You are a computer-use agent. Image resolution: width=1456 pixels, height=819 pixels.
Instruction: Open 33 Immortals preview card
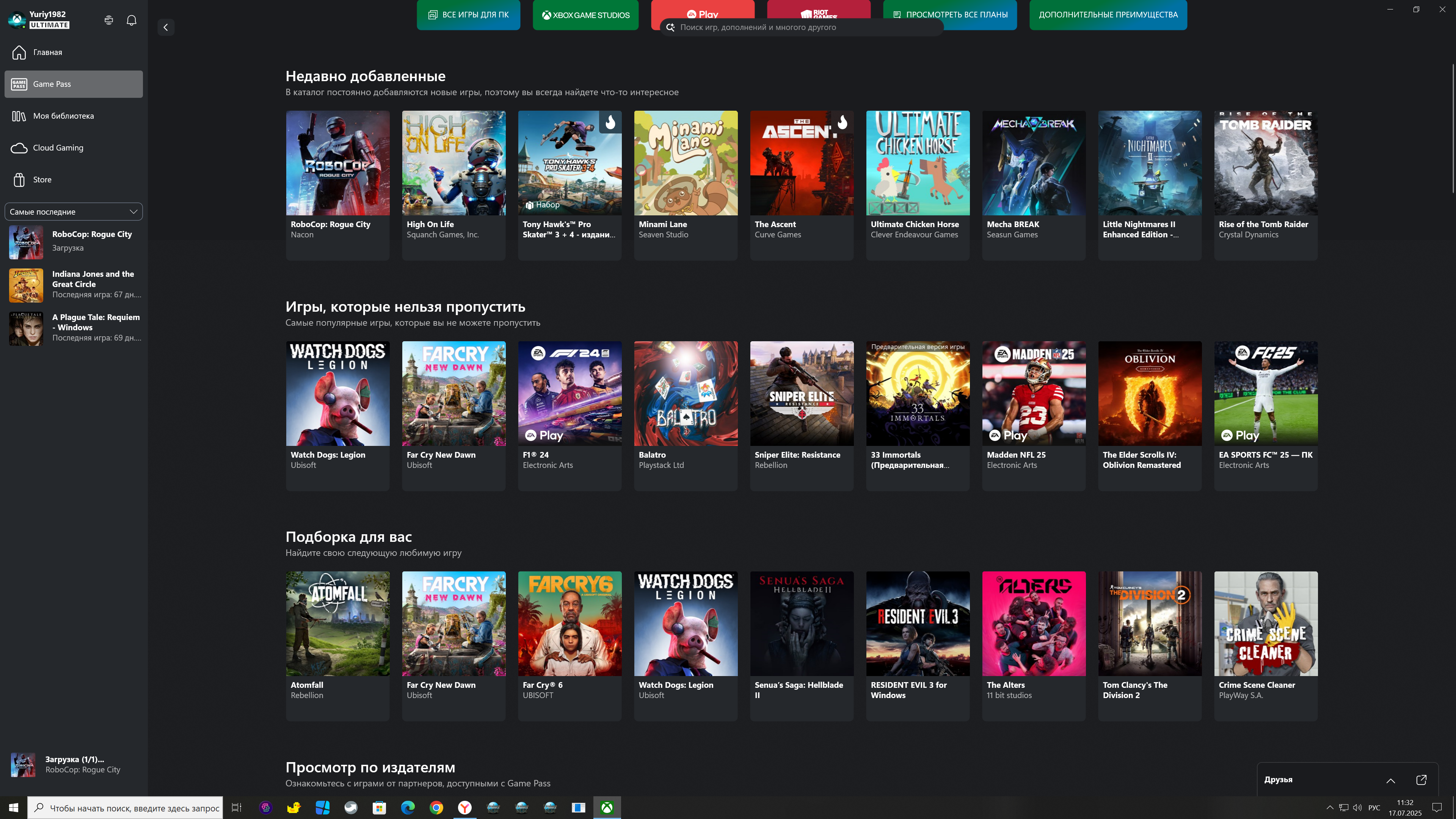918,416
